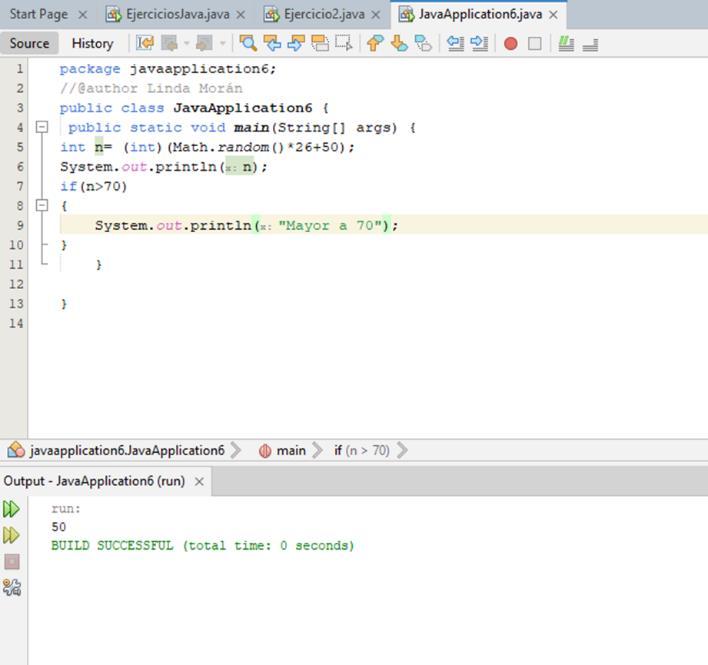Shift line left icon
708x665 pixels.
coord(455,43)
